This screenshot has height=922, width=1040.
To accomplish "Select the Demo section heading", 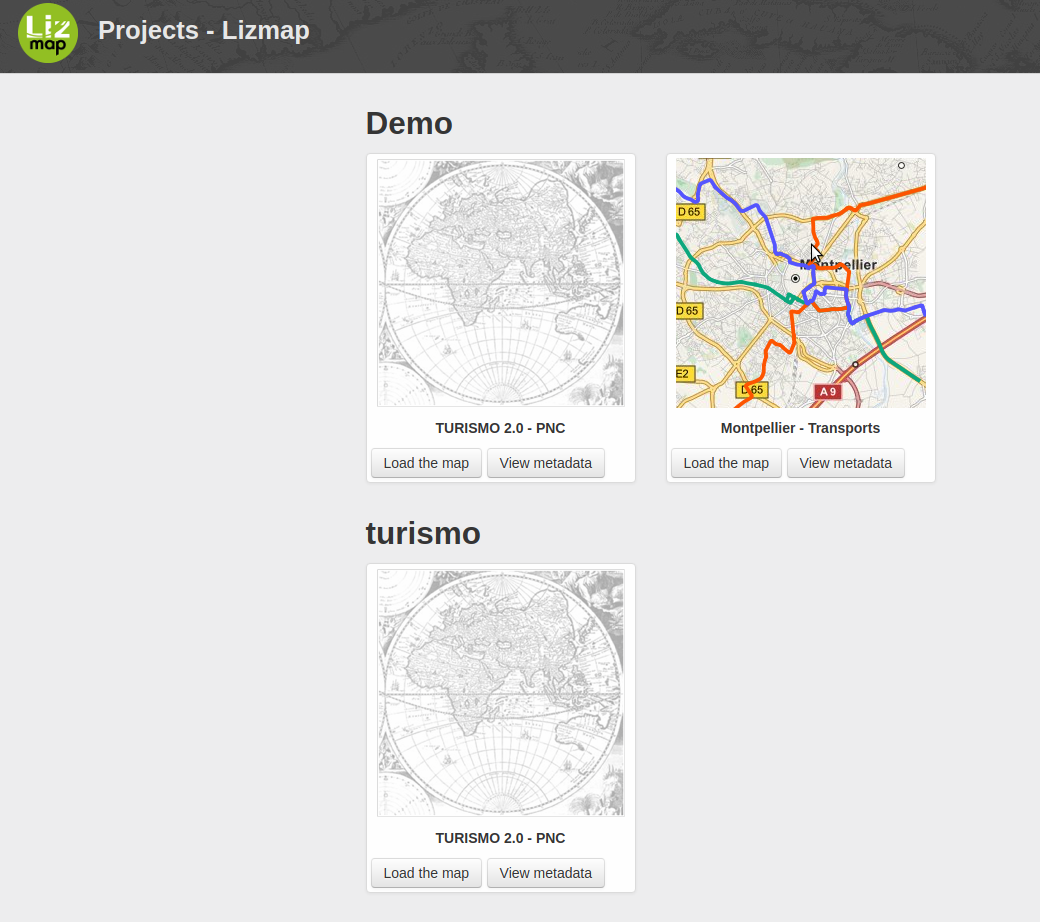I will pos(409,123).
